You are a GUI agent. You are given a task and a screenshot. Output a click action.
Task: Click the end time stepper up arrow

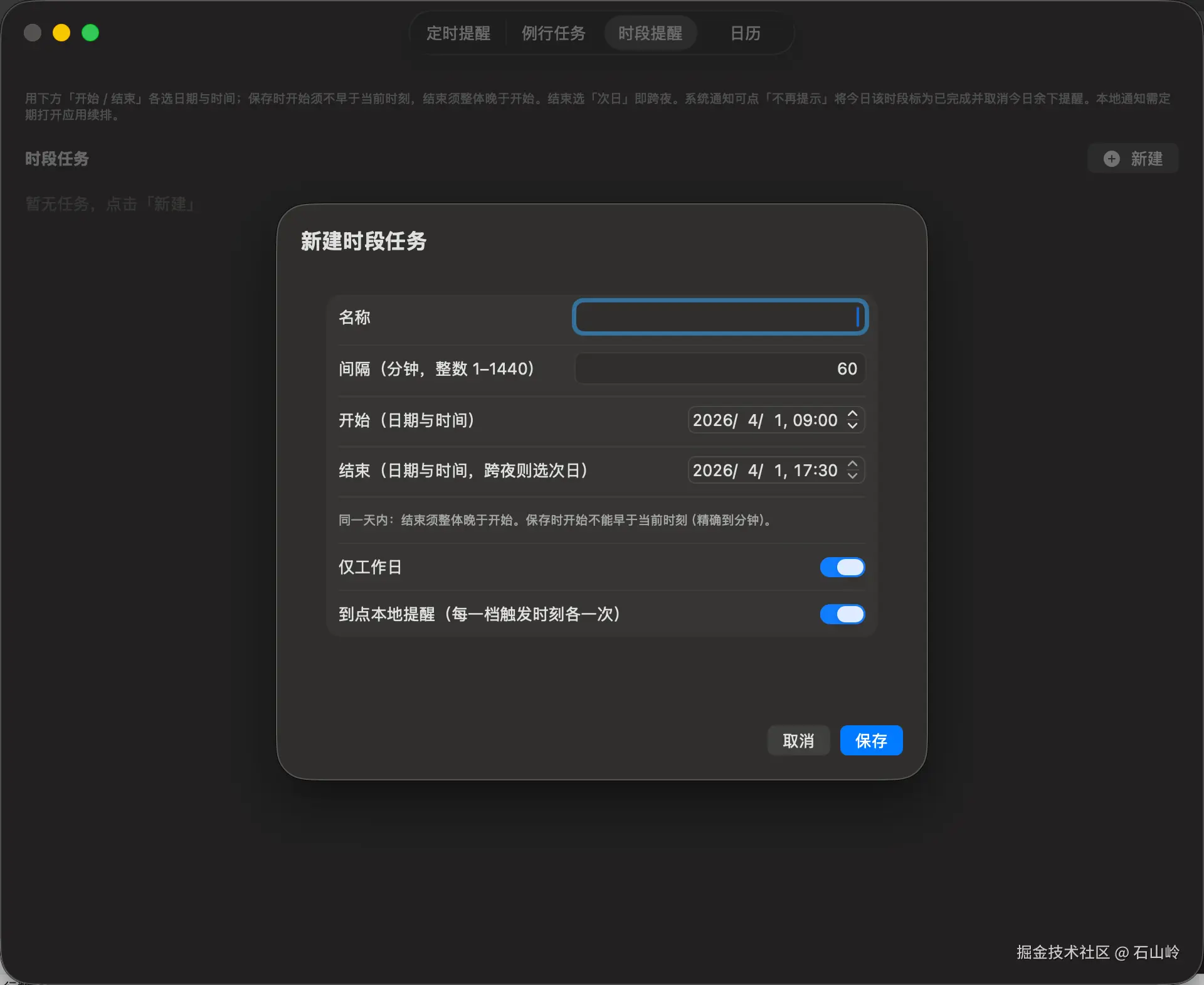852,464
